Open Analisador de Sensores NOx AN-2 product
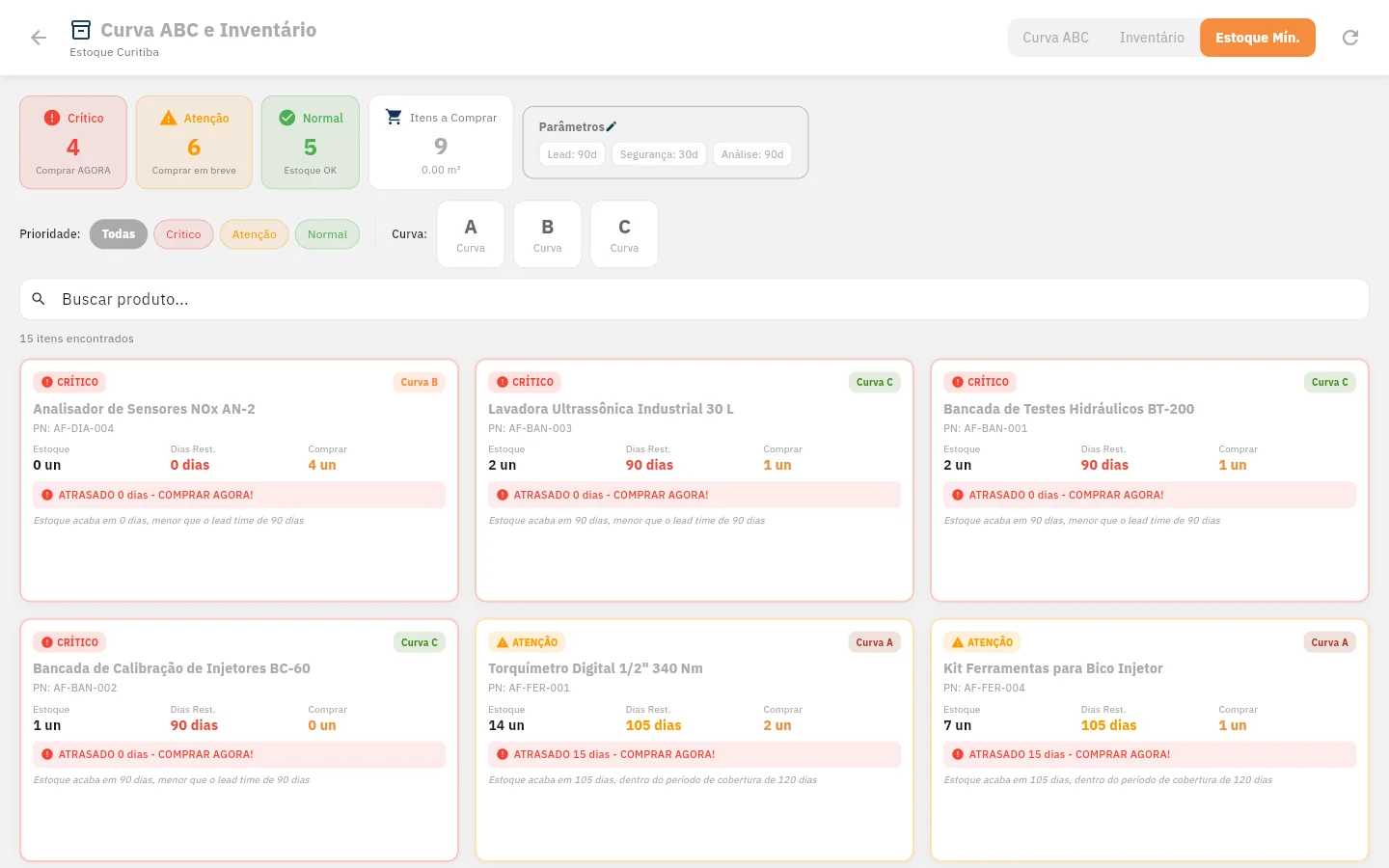This screenshot has height=868, width=1389. coord(239,480)
